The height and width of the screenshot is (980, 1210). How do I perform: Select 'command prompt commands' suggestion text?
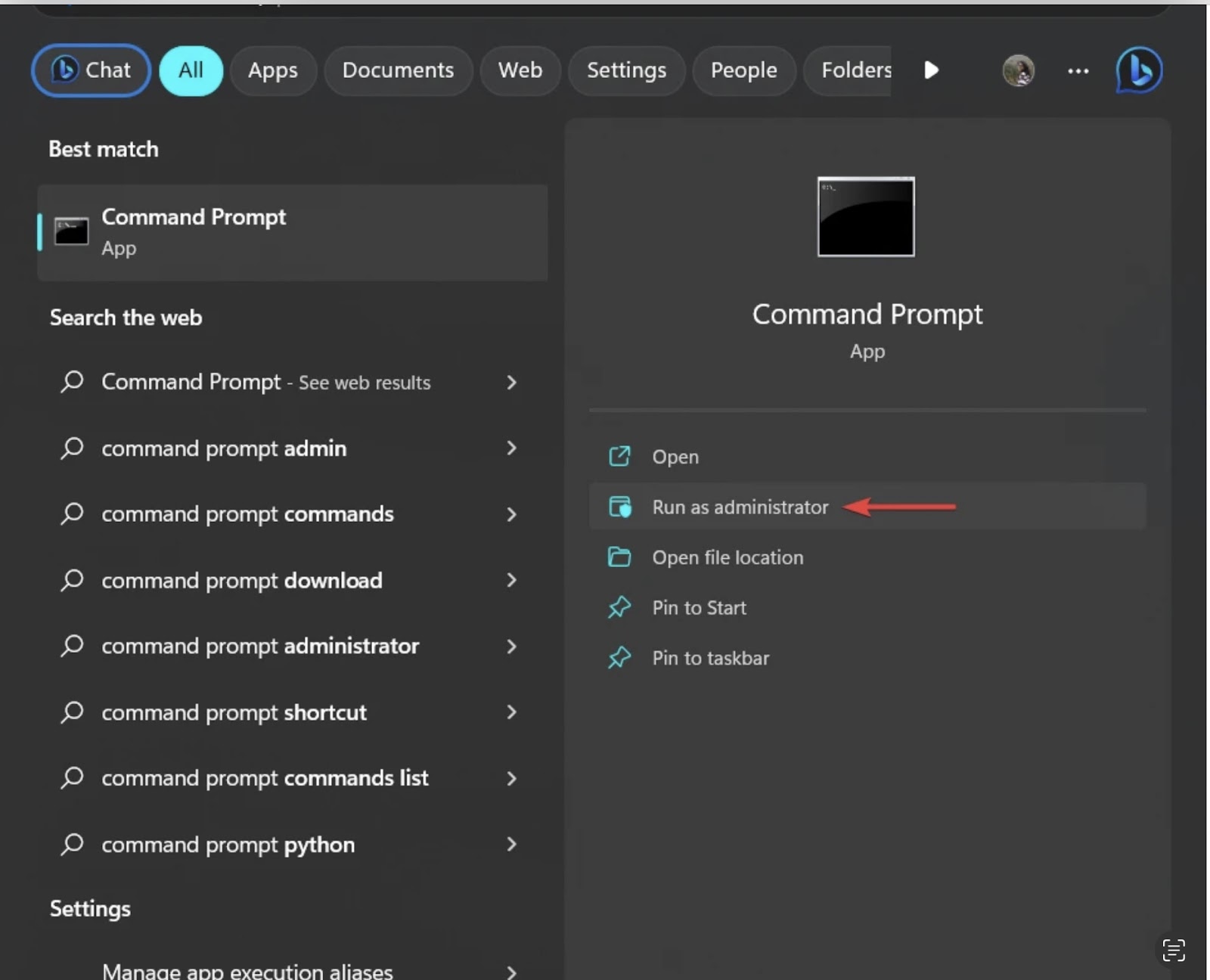tap(247, 514)
